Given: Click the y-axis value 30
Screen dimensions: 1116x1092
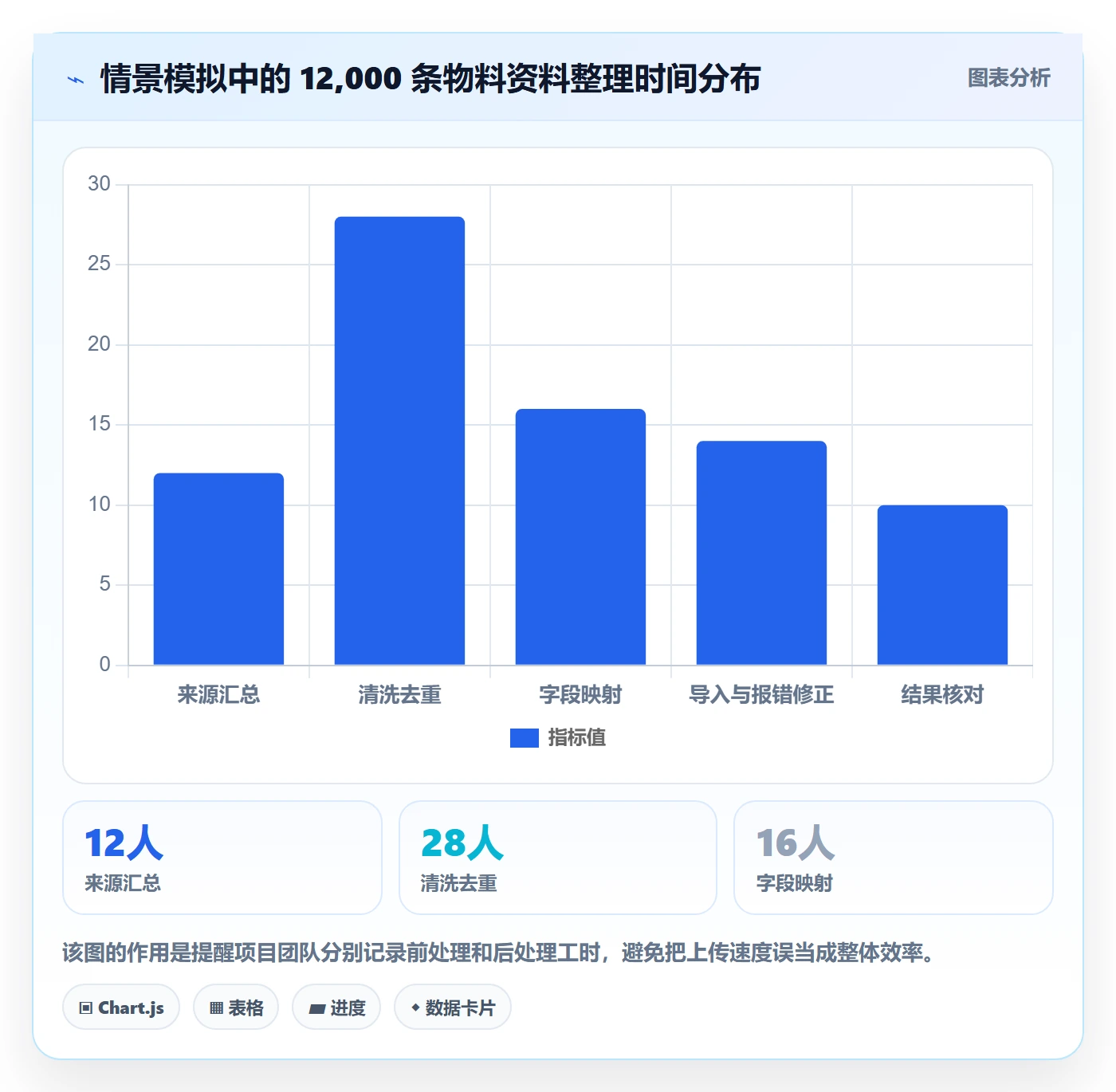Looking at the screenshot, I should tap(99, 184).
